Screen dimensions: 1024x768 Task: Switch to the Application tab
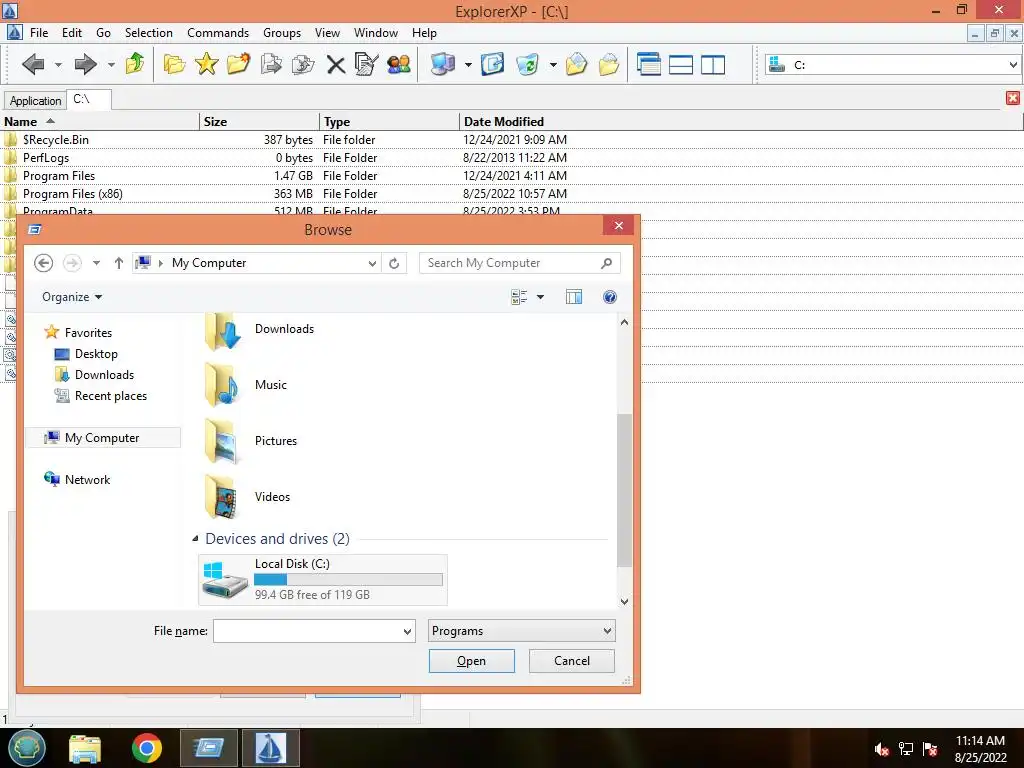pyautogui.click(x=35, y=101)
